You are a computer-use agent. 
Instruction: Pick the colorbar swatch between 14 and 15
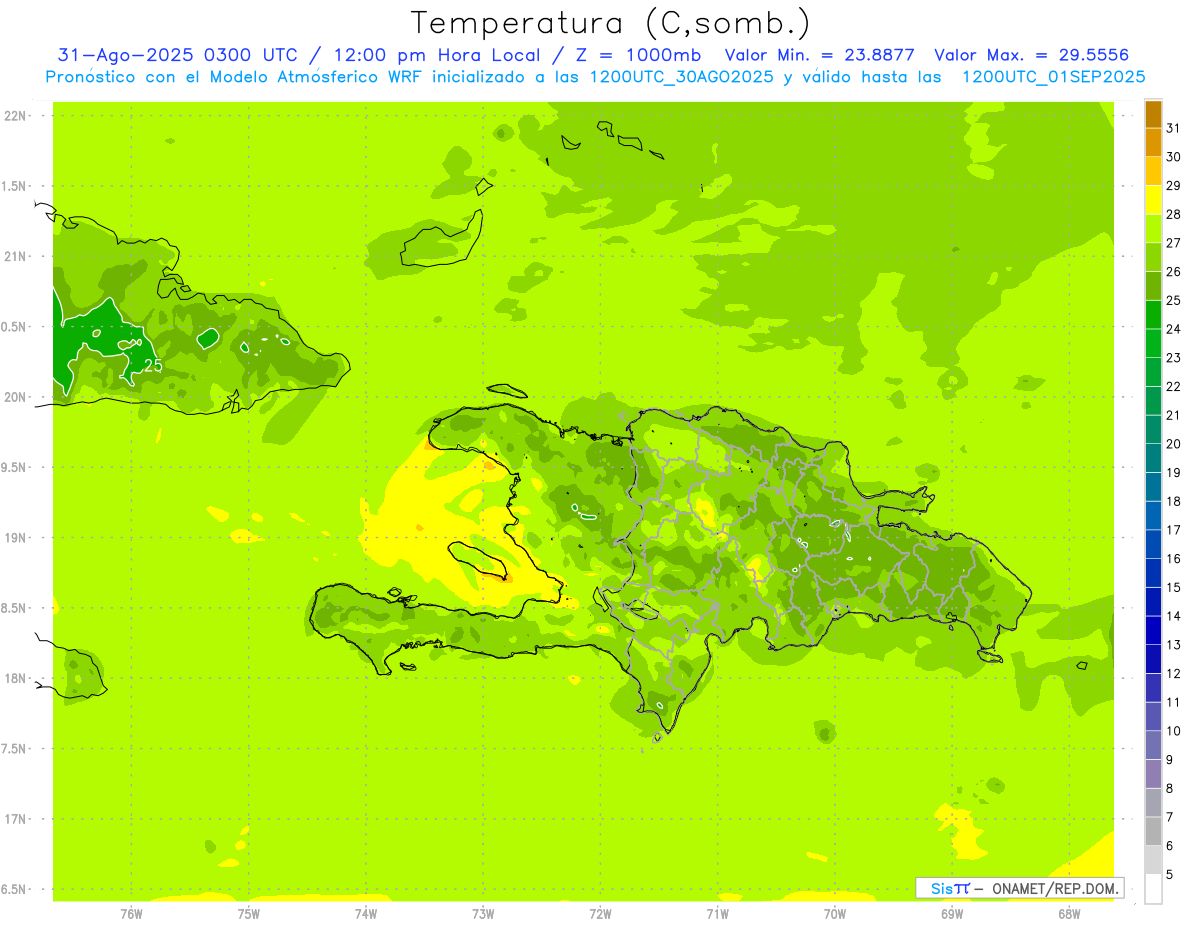point(1153,602)
